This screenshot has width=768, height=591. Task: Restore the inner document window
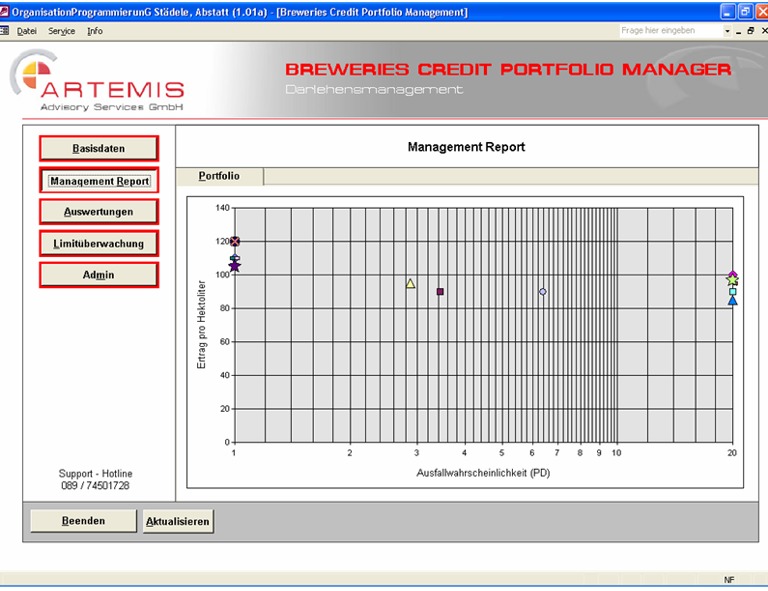tap(751, 31)
